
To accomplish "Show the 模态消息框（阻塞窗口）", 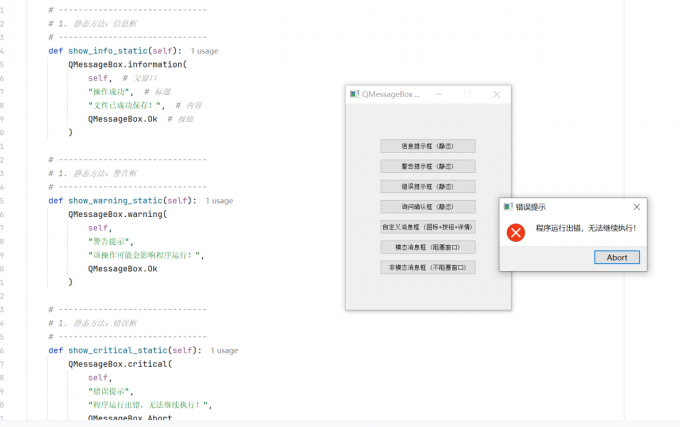I will coord(428,247).
